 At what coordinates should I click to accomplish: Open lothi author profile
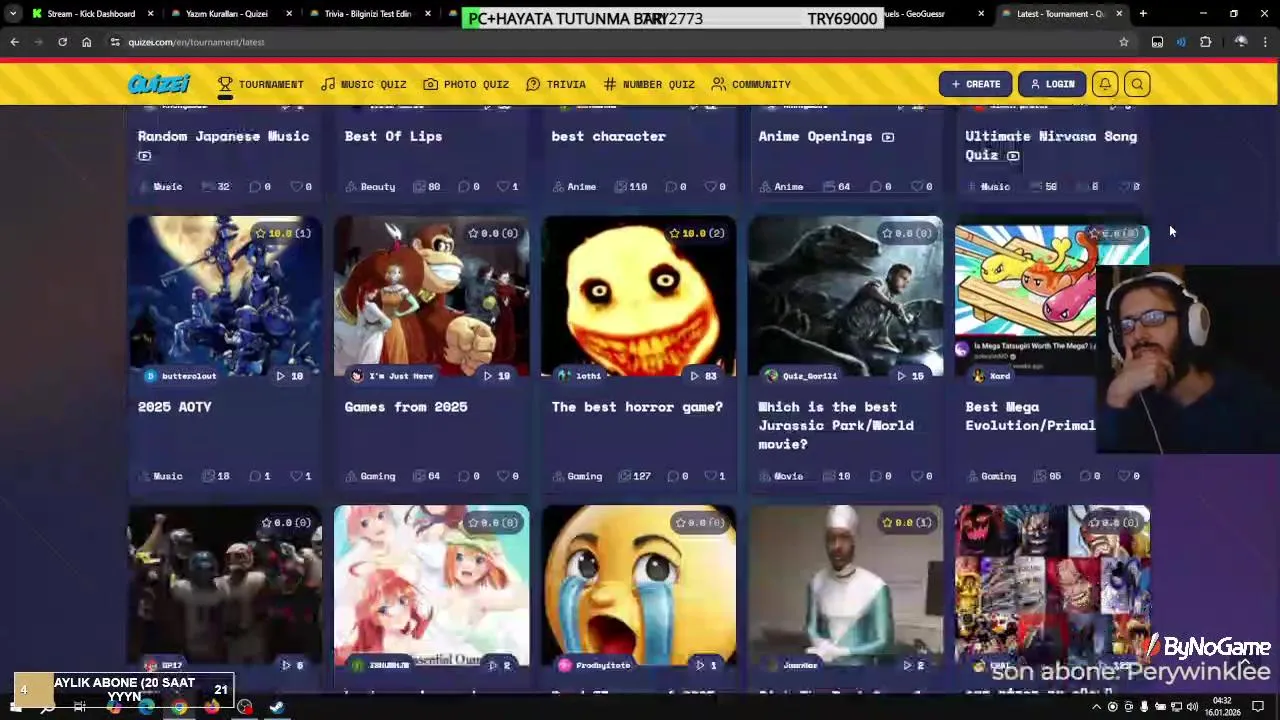point(581,376)
